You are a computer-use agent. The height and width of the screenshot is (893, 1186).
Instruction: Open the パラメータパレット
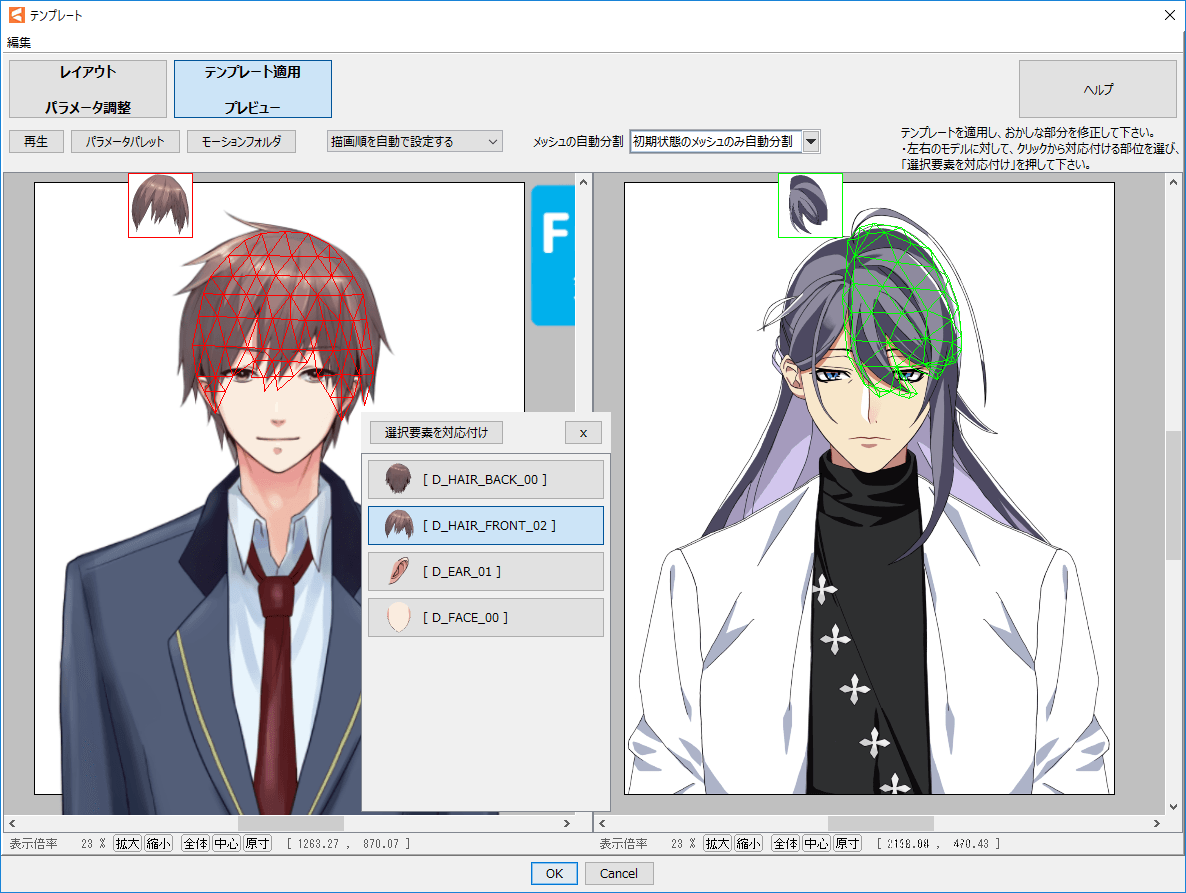[125, 142]
